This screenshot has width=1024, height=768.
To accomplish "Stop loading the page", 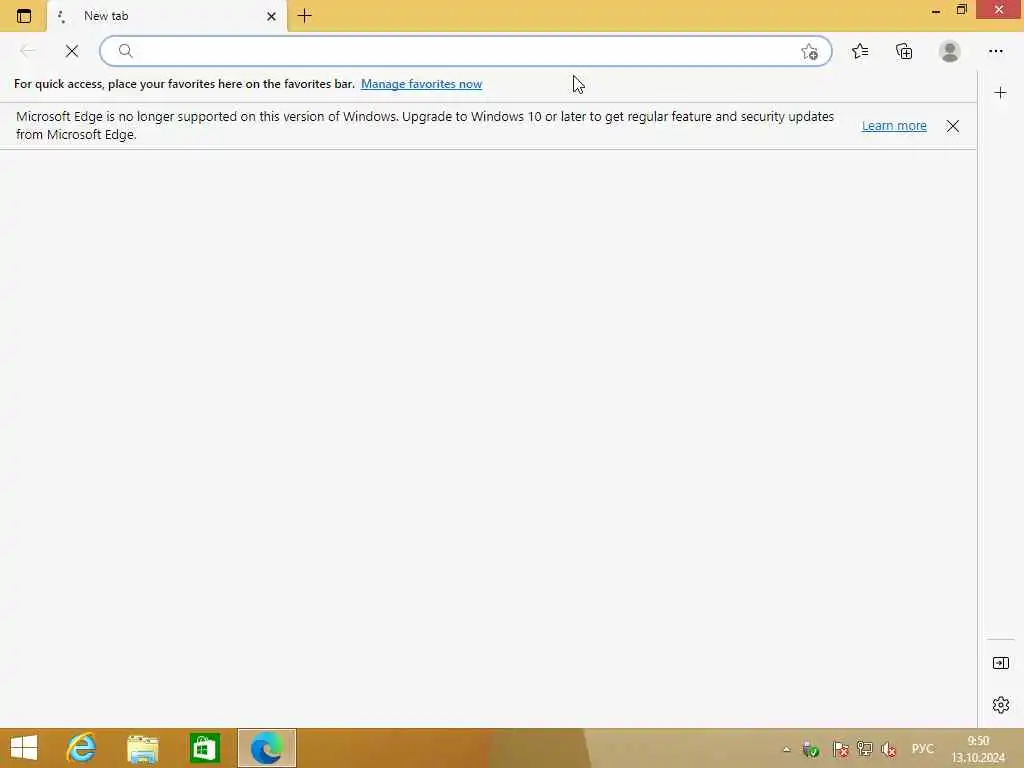I will click(72, 51).
